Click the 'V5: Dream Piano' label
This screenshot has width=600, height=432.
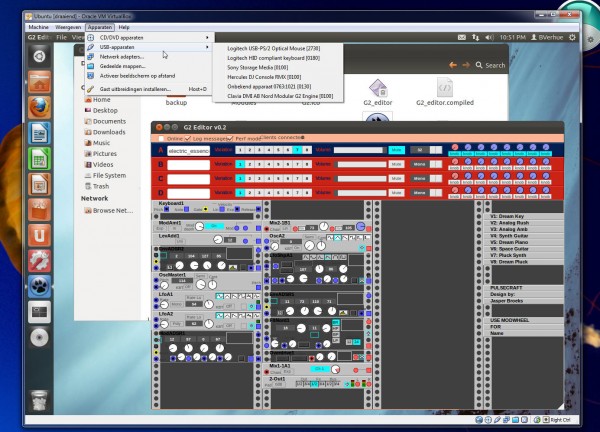click(x=509, y=242)
